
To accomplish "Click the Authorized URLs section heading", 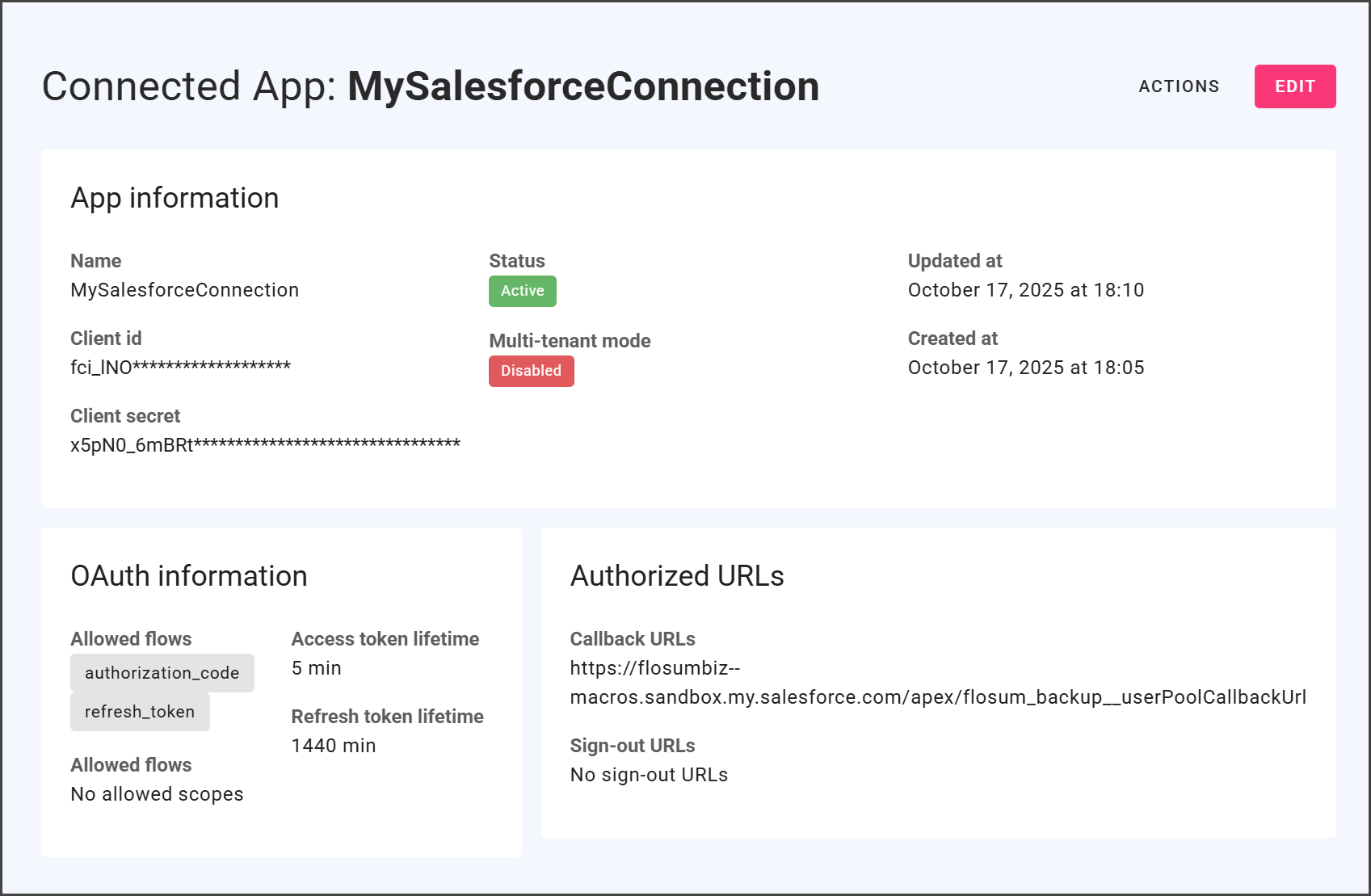I will click(676, 576).
